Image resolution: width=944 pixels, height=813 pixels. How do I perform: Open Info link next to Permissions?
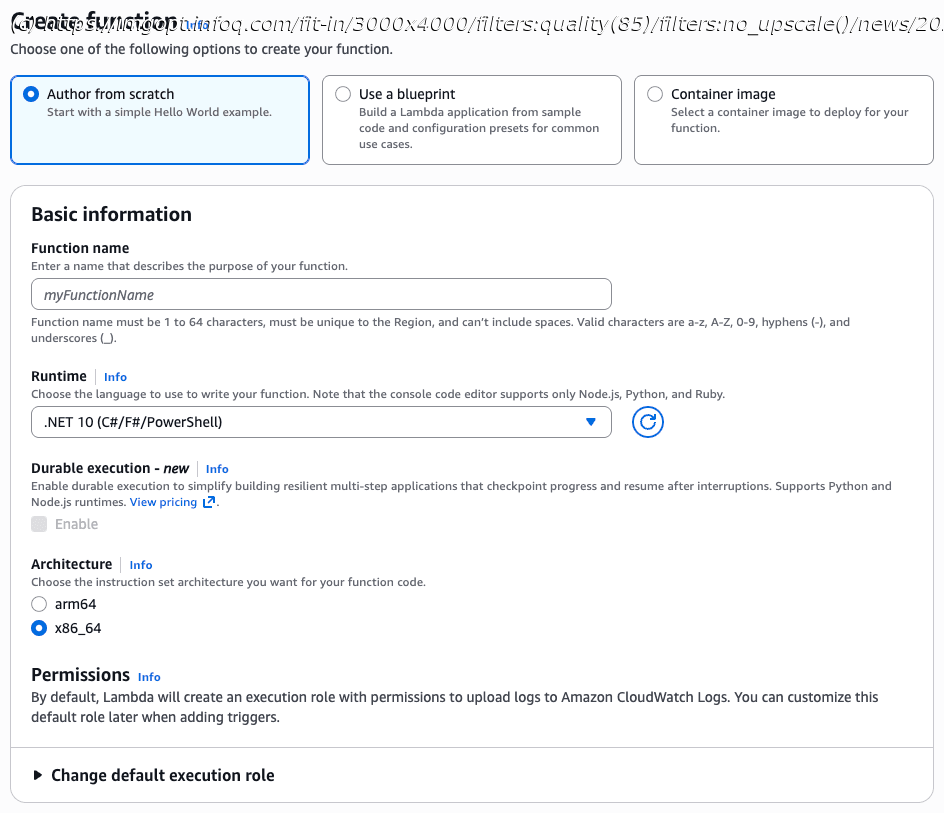point(149,677)
